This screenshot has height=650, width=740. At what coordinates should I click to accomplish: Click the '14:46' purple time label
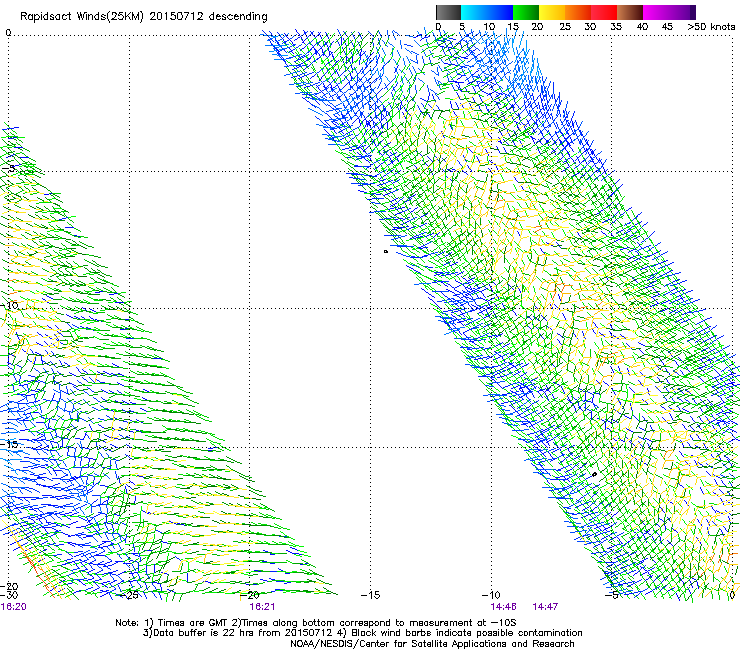coord(503,607)
